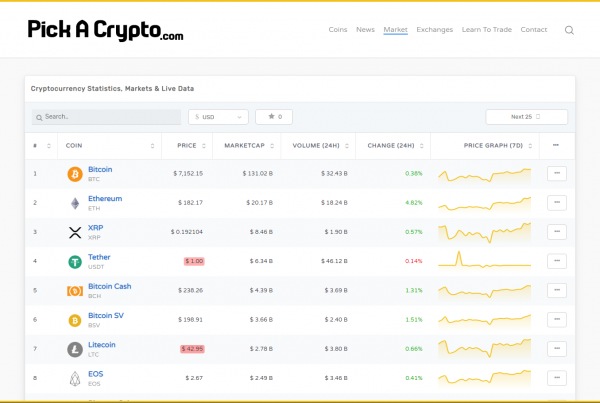Click the XRP price $ 0.192104
Viewport: 600px width, 403px height.
pos(187,232)
